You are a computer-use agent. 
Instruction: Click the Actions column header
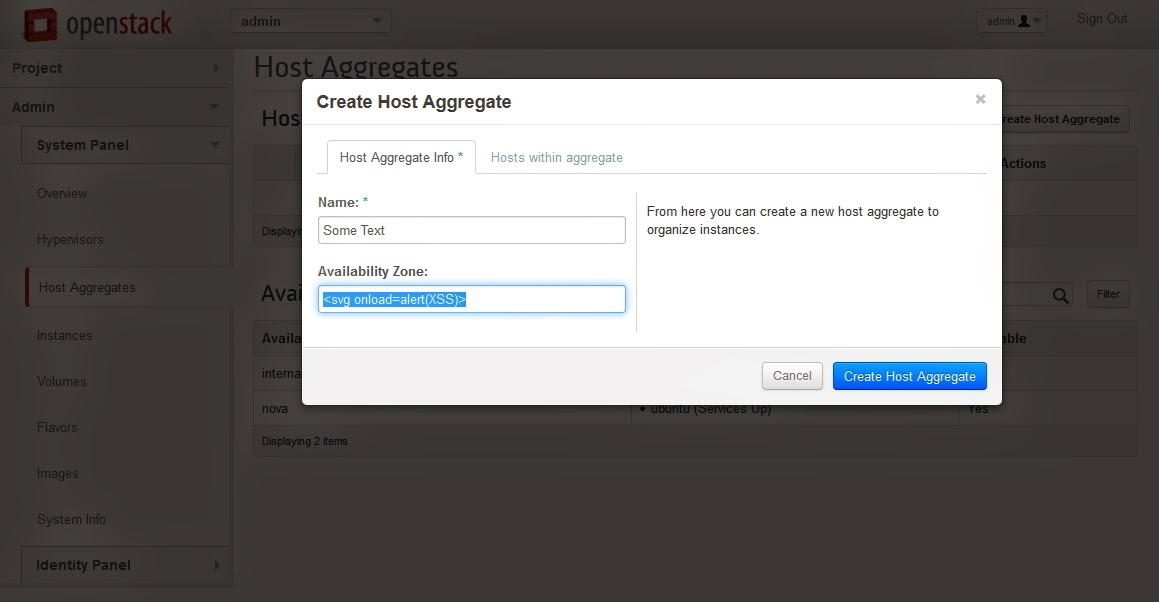pyautogui.click(x=1024, y=163)
